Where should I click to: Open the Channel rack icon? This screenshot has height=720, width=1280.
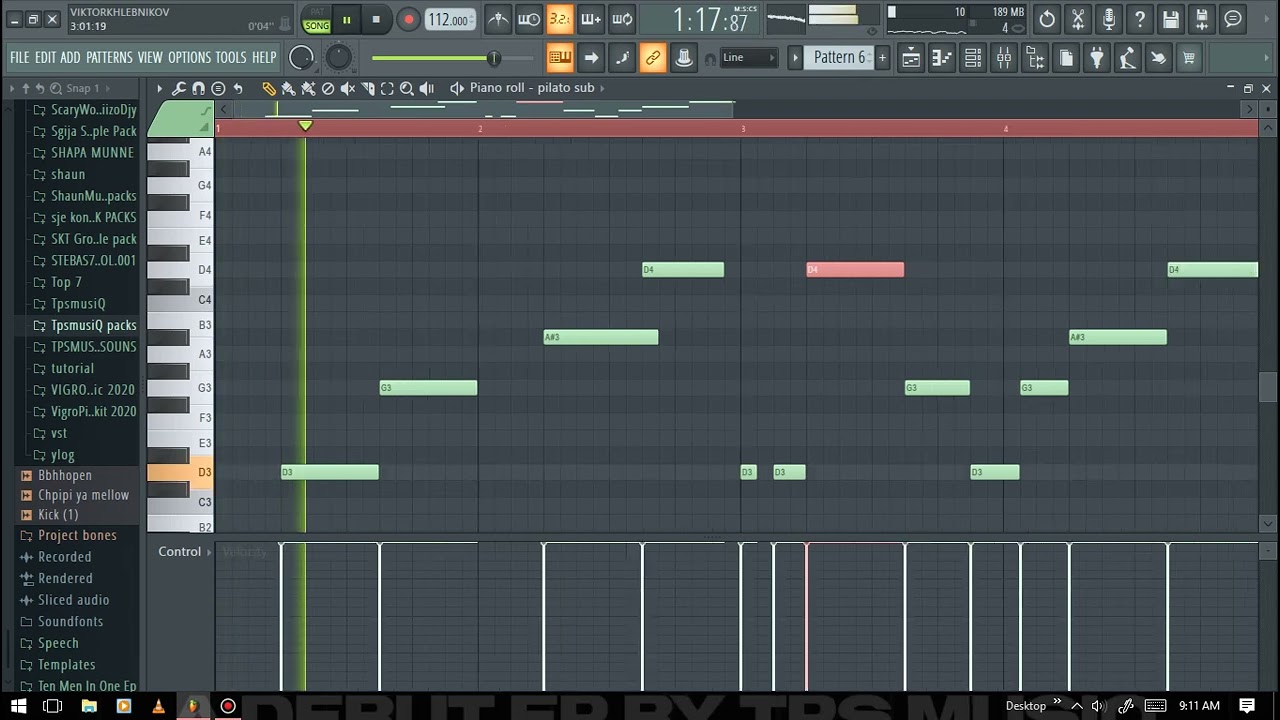click(x=973, y=58)
